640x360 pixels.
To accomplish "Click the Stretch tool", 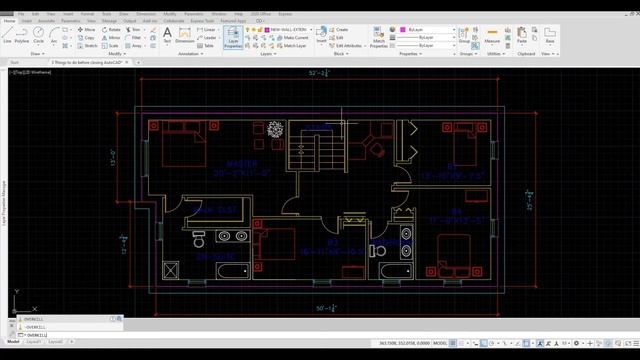I will [x=87, y=46].
